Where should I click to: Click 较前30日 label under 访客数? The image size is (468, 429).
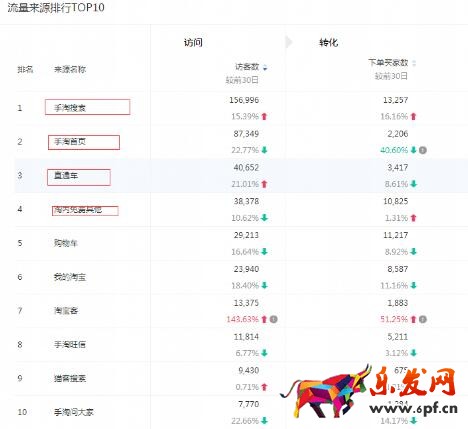(x=242, y=80)
